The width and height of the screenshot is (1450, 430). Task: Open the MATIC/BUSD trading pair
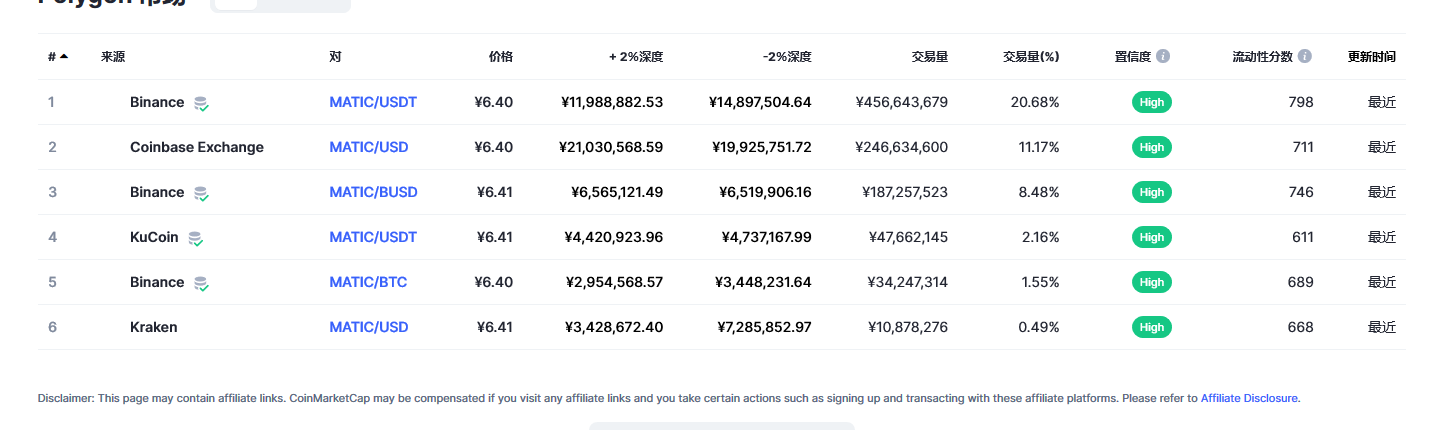pyautogui.click(x=374, y=192)
